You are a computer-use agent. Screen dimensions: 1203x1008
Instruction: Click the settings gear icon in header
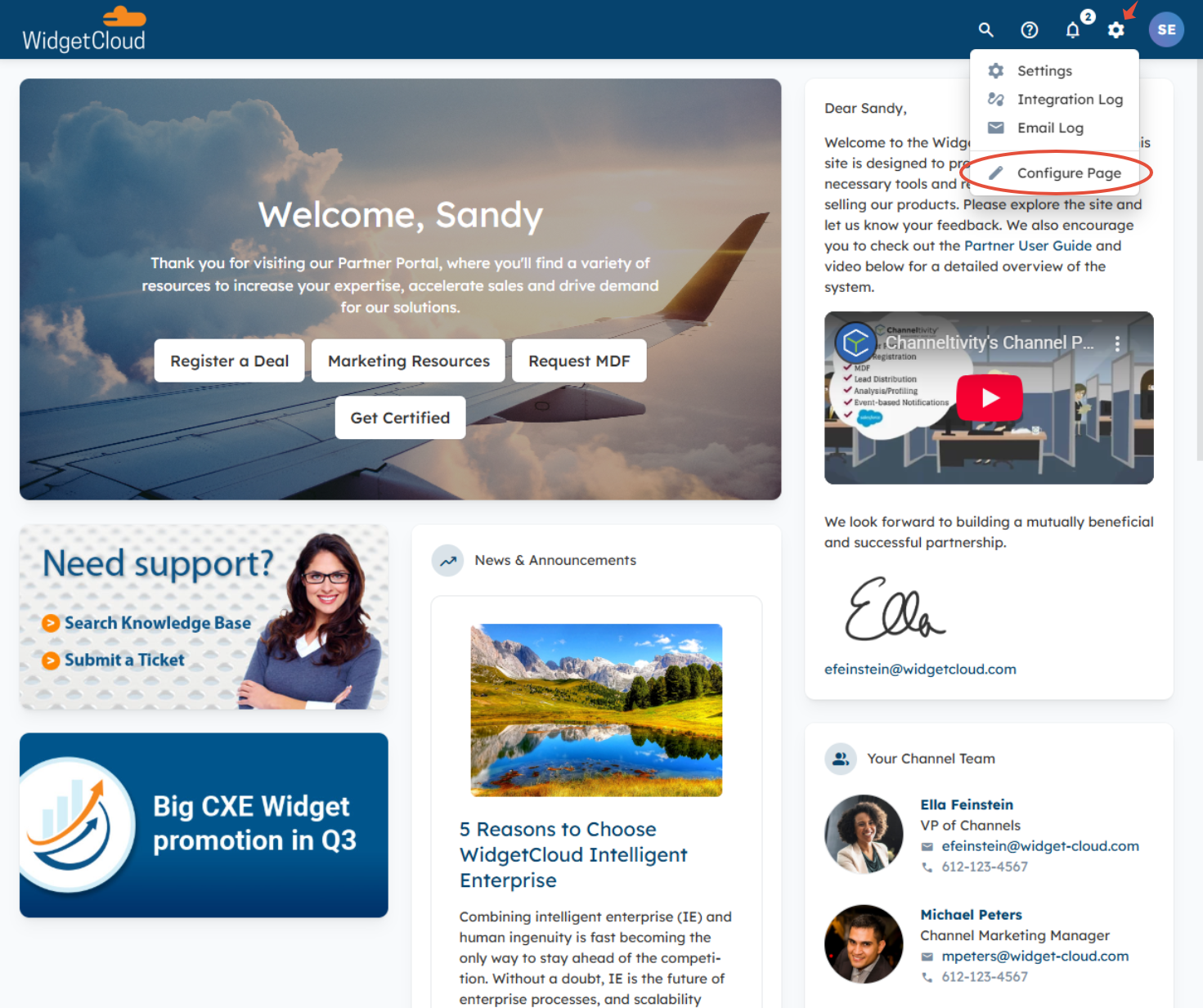[1116, 30]
